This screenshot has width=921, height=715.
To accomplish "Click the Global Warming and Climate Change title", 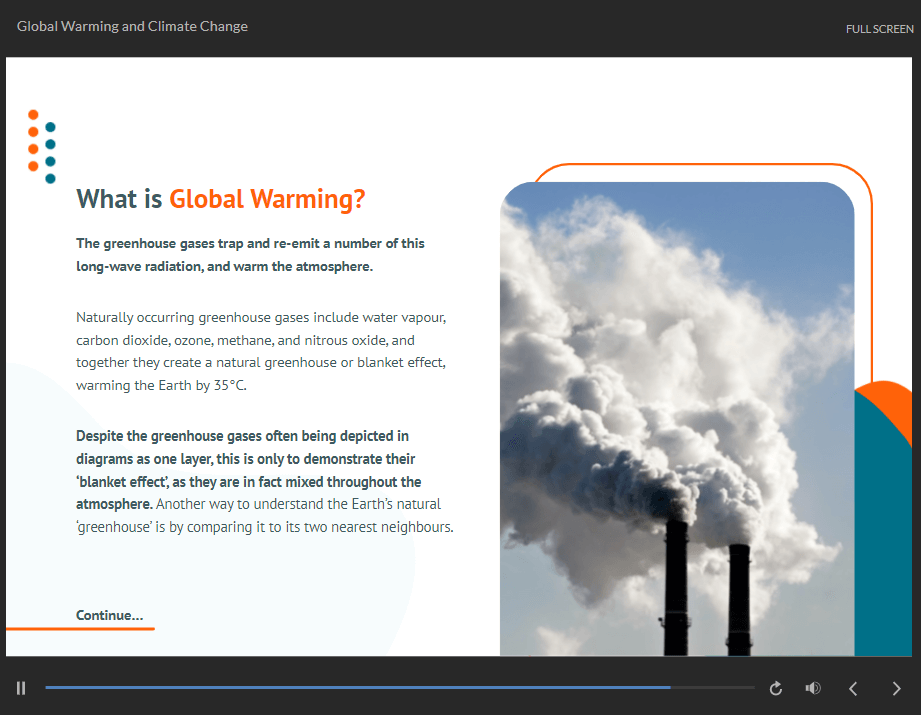I will click(x=132, y=26).
